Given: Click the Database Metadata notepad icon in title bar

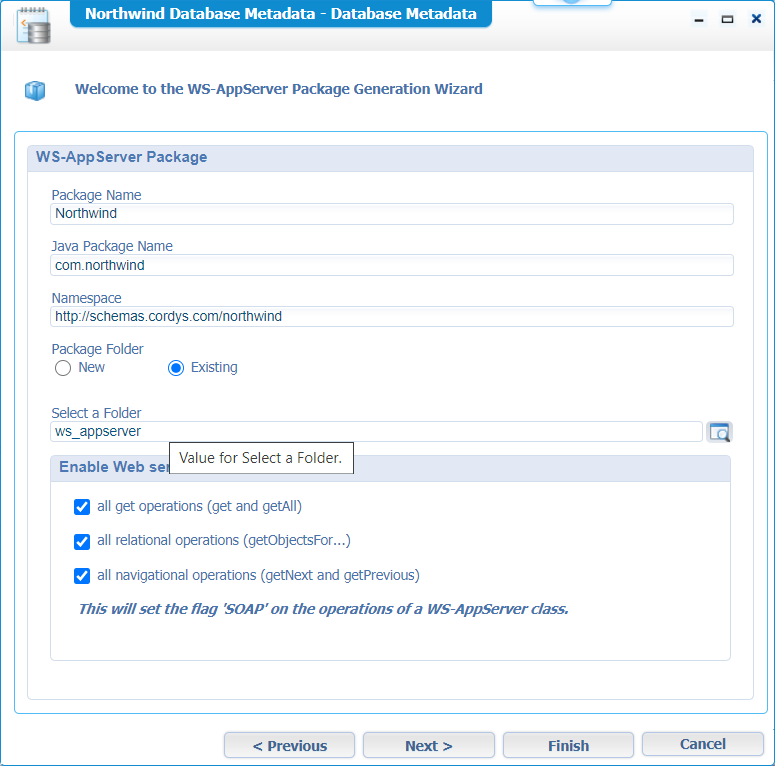Looking at the screenshot, I should point(34,26).
